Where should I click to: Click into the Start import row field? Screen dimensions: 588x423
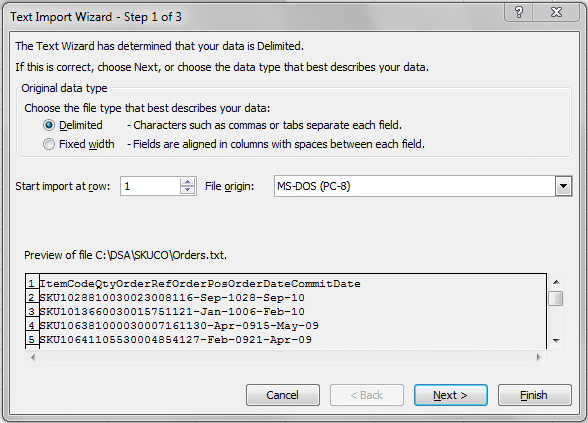click(151, 186)
